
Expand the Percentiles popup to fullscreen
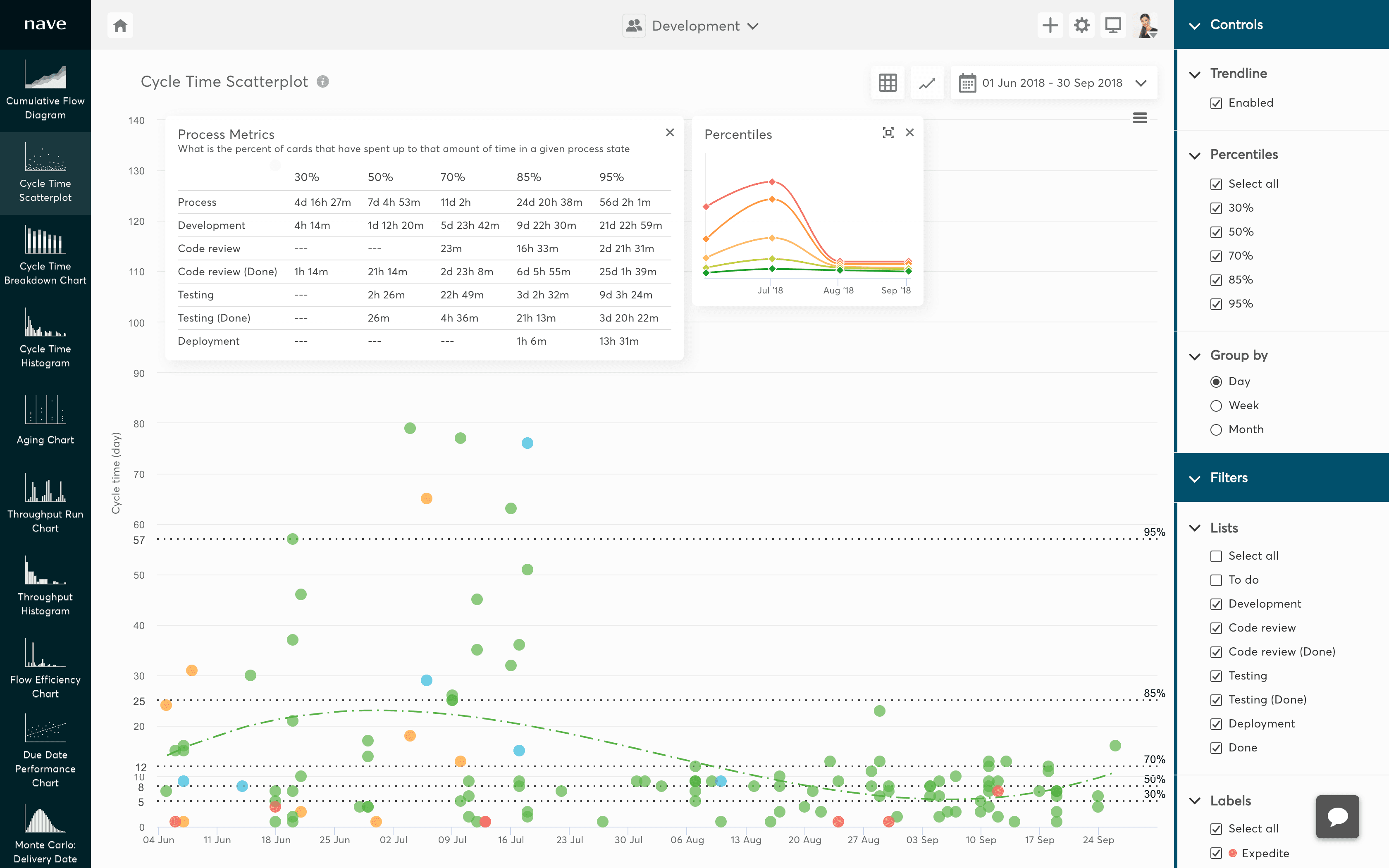coord(888,132)
